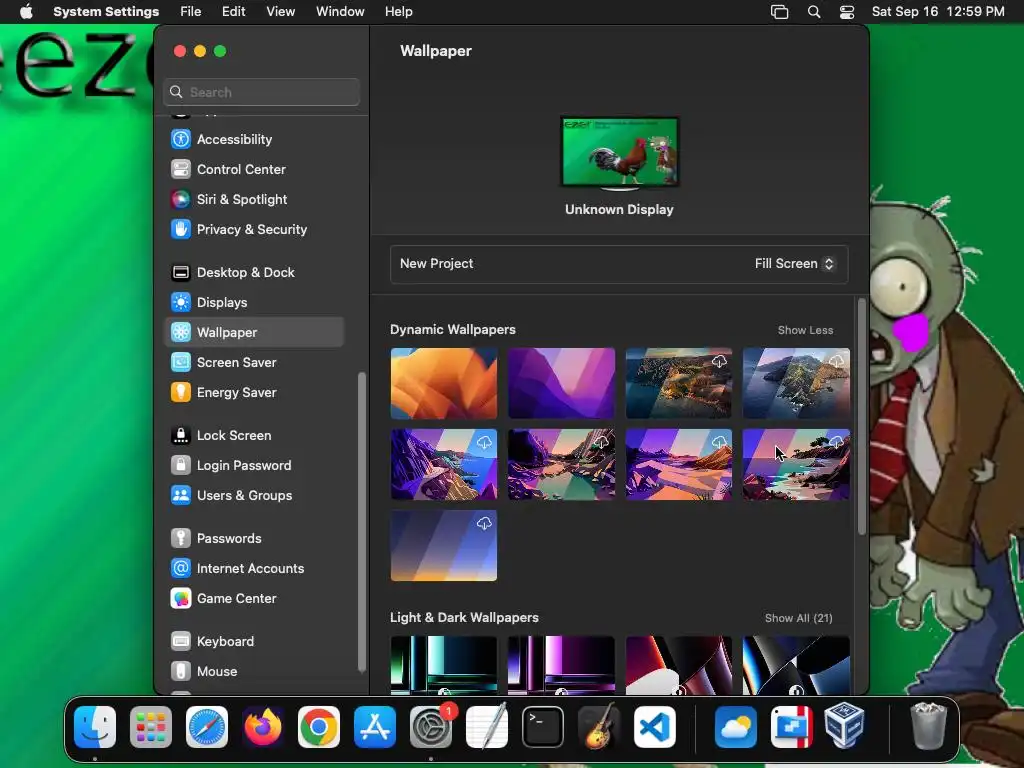This screenshot has width=1024, height=768.
Task: Open App Store in the Dock
Action: [x=375, y=727]
